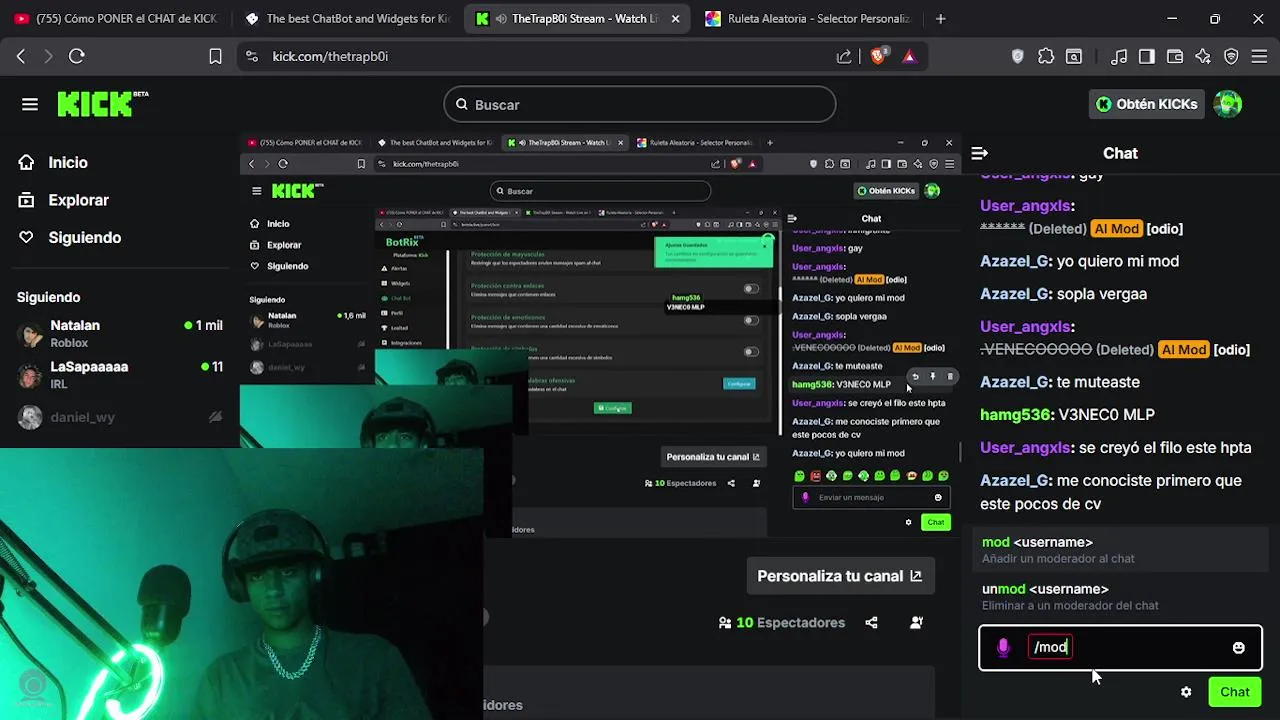The image size is (1280, 720).
Task: Switch to The best ChatBot and Widgets tab
Action: point(348,18)
